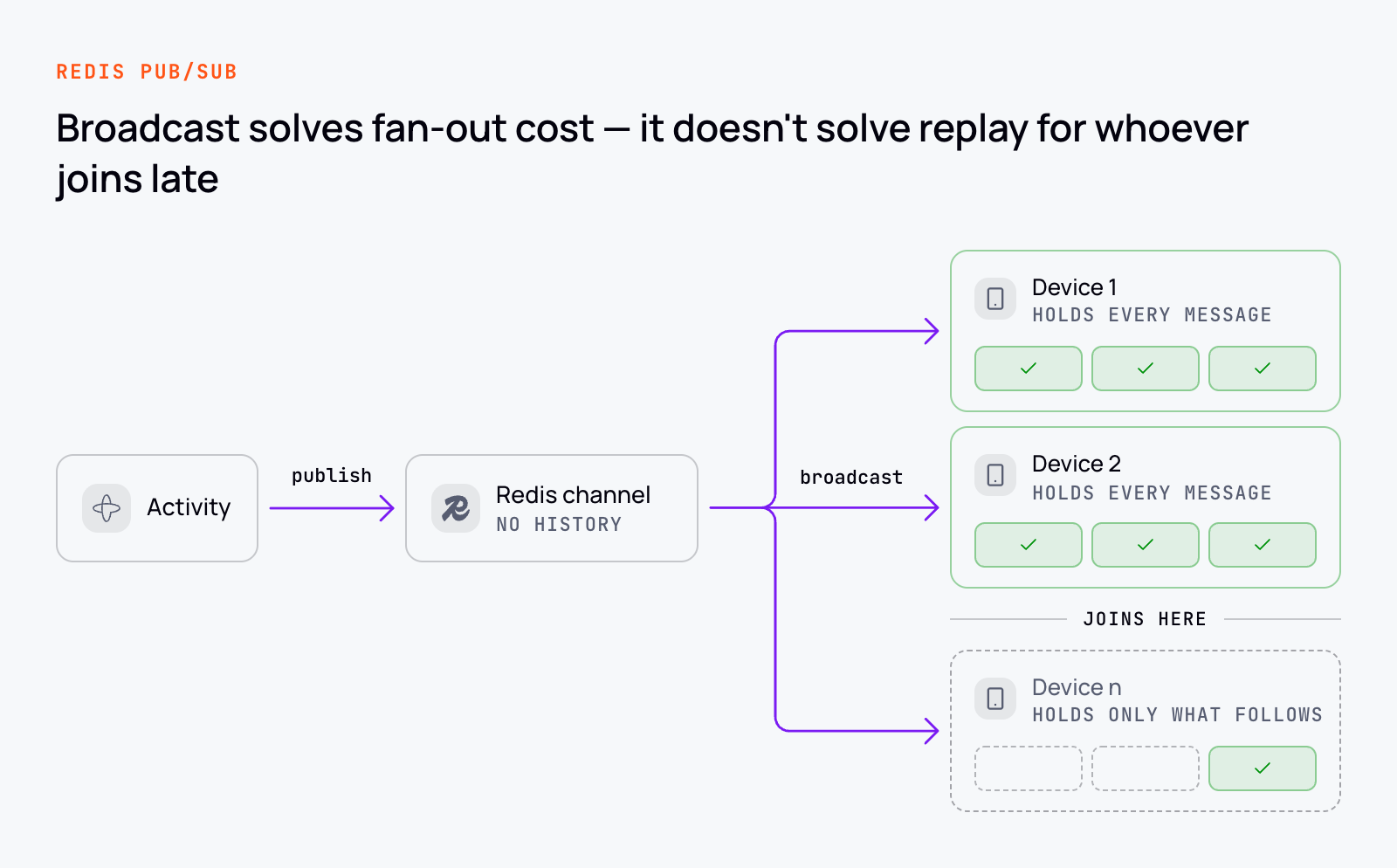Click the JOINS HERE divider label

(1145, 619)
